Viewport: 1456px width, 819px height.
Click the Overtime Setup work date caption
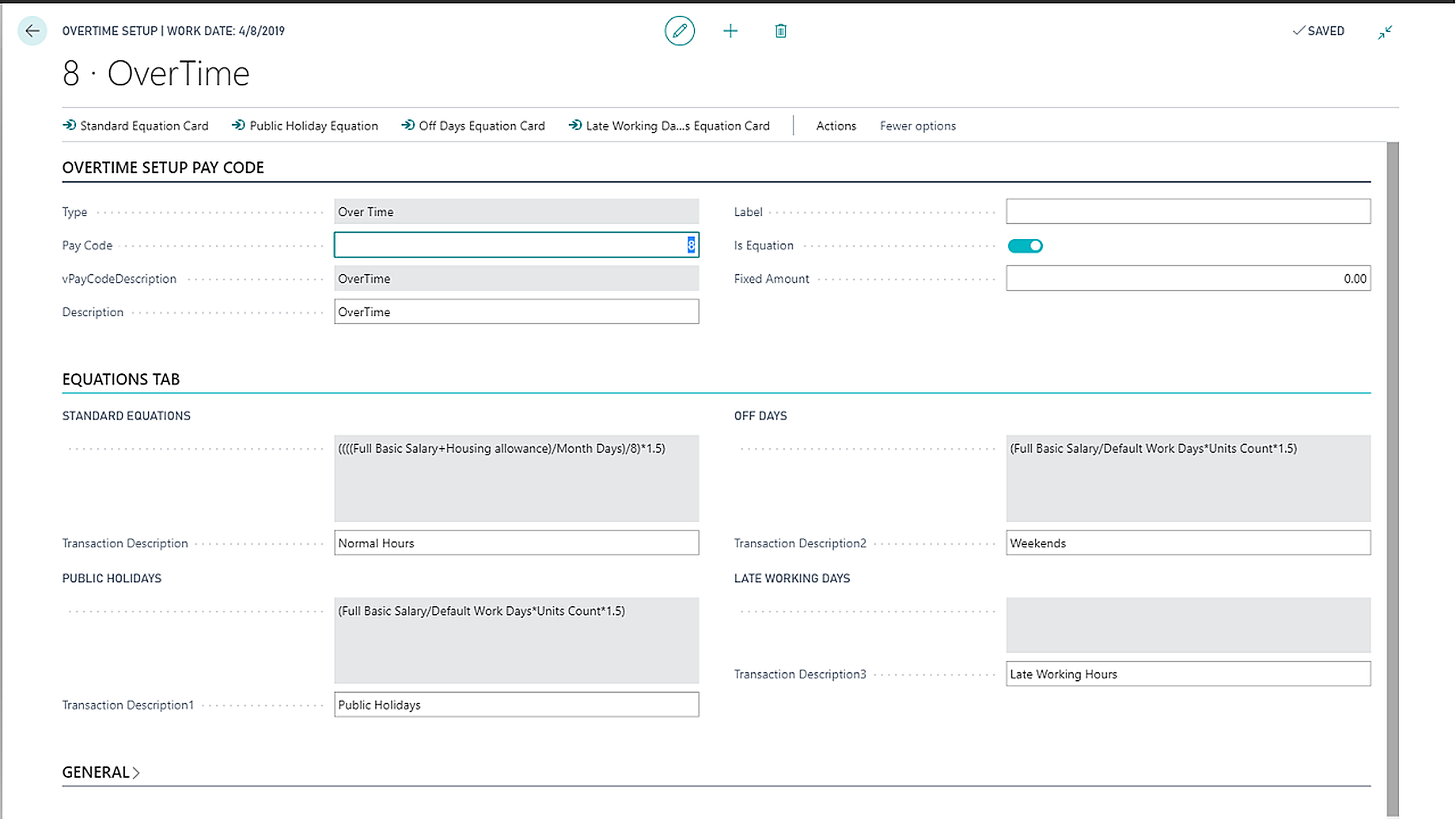173,31
